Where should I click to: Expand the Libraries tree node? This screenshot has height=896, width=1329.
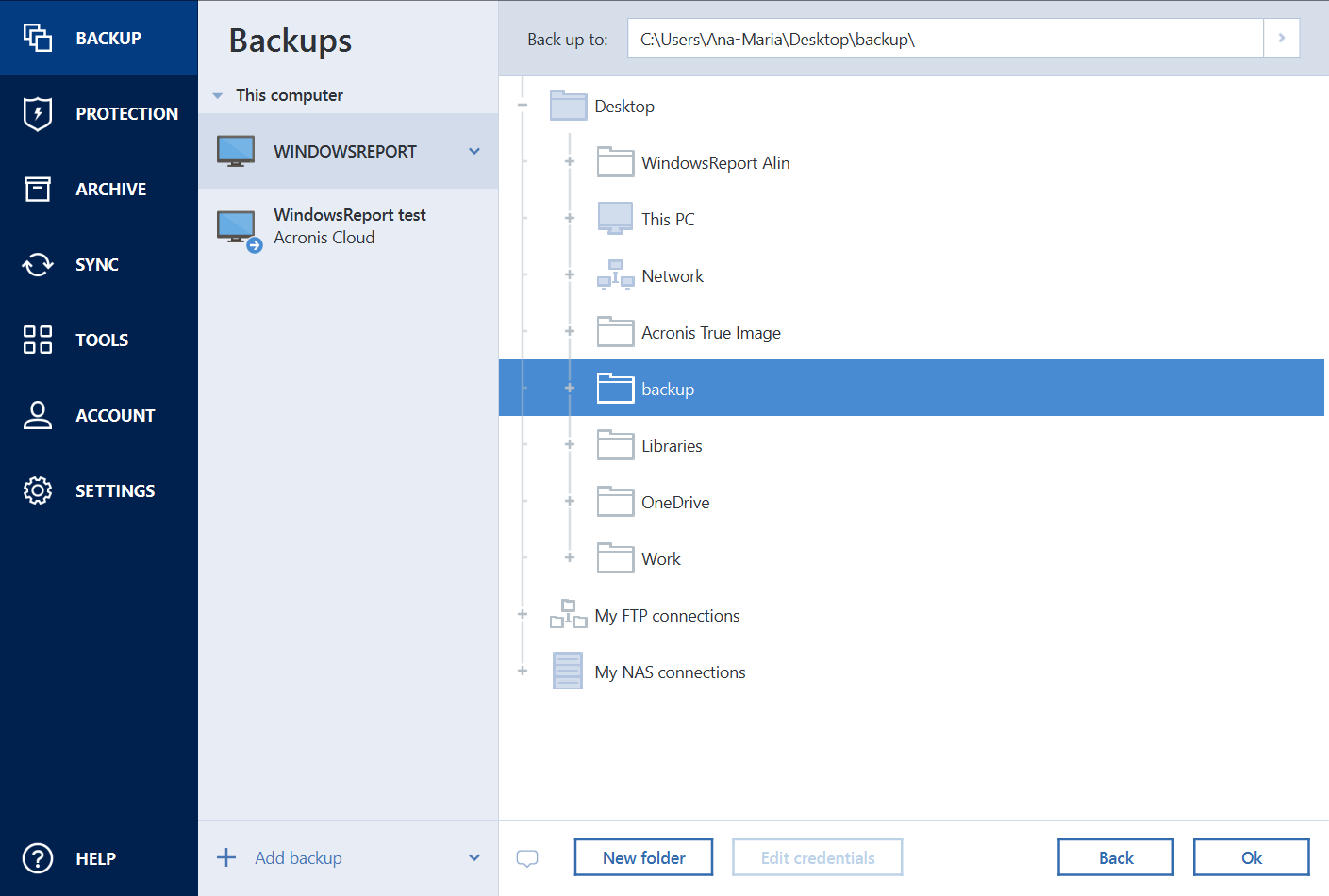(570, 444)
